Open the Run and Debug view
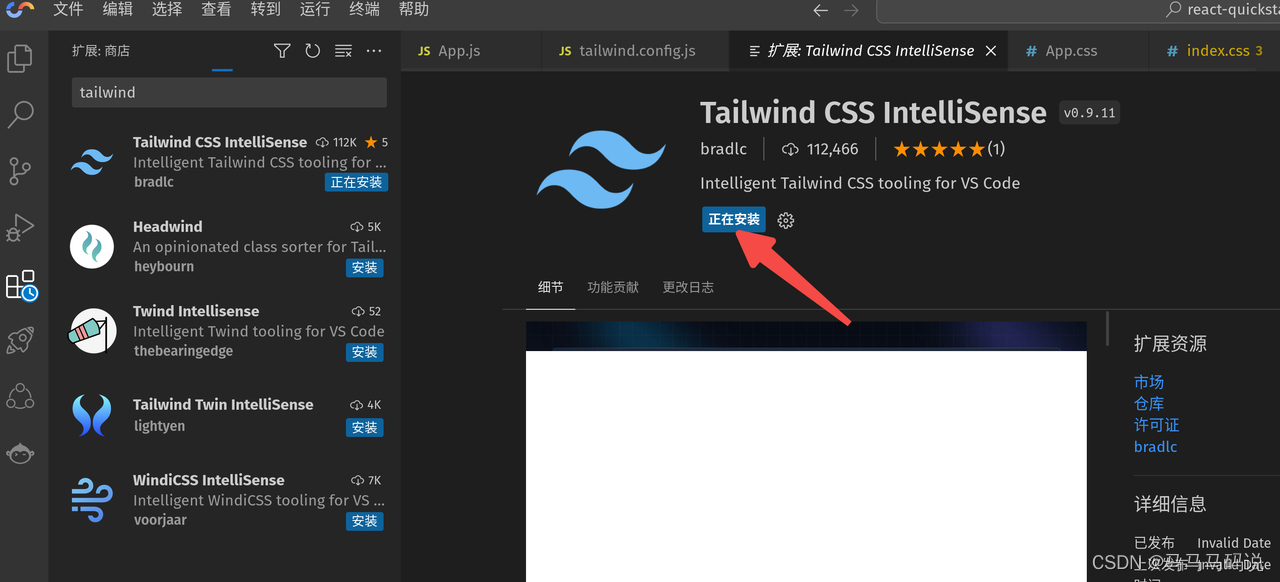The image size is (1280, 582). coord(20,228)
